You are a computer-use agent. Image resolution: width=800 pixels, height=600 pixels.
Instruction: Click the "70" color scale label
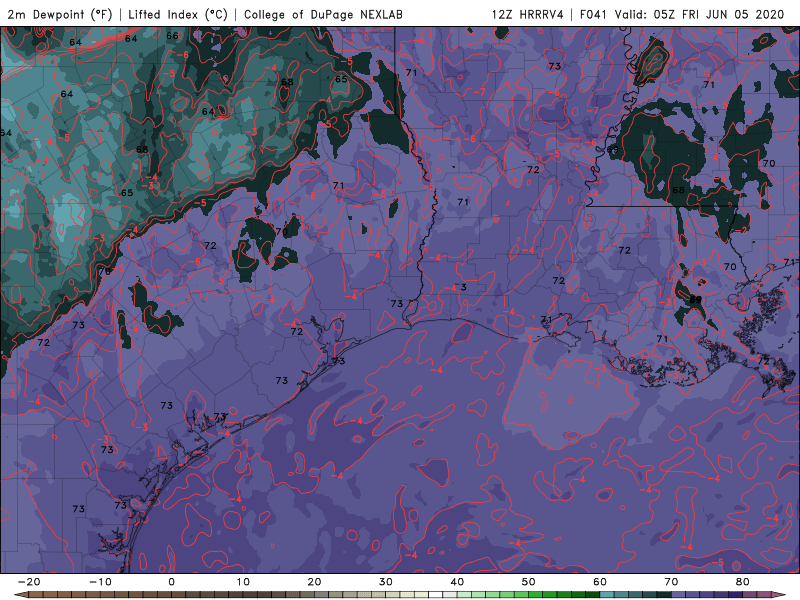pyautogui.click(x=671, y=582)
